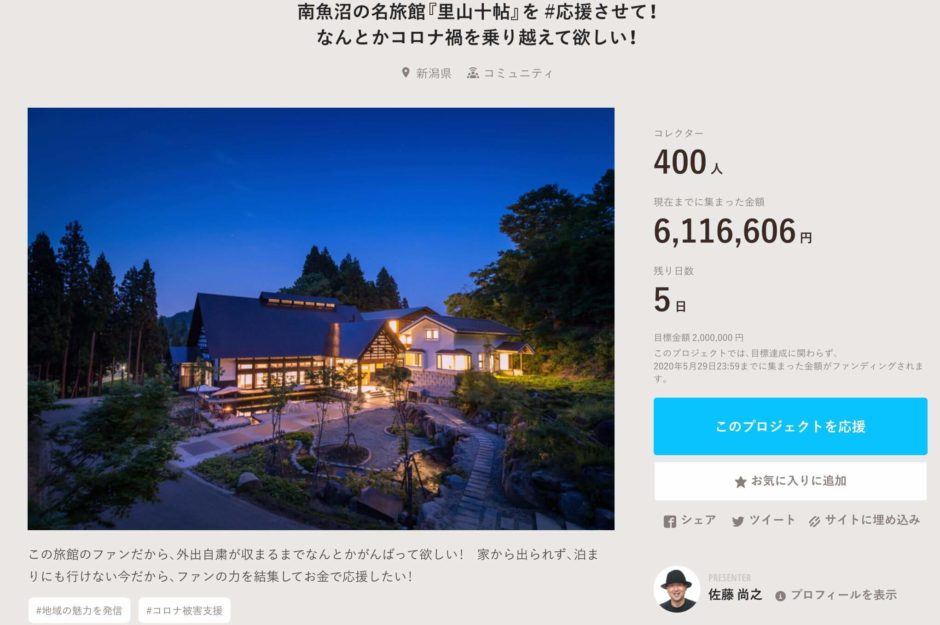Add to favorites with お気に入りに追加
The height and width of the screenshot is (625, 940).
click(x=790, y=481)
